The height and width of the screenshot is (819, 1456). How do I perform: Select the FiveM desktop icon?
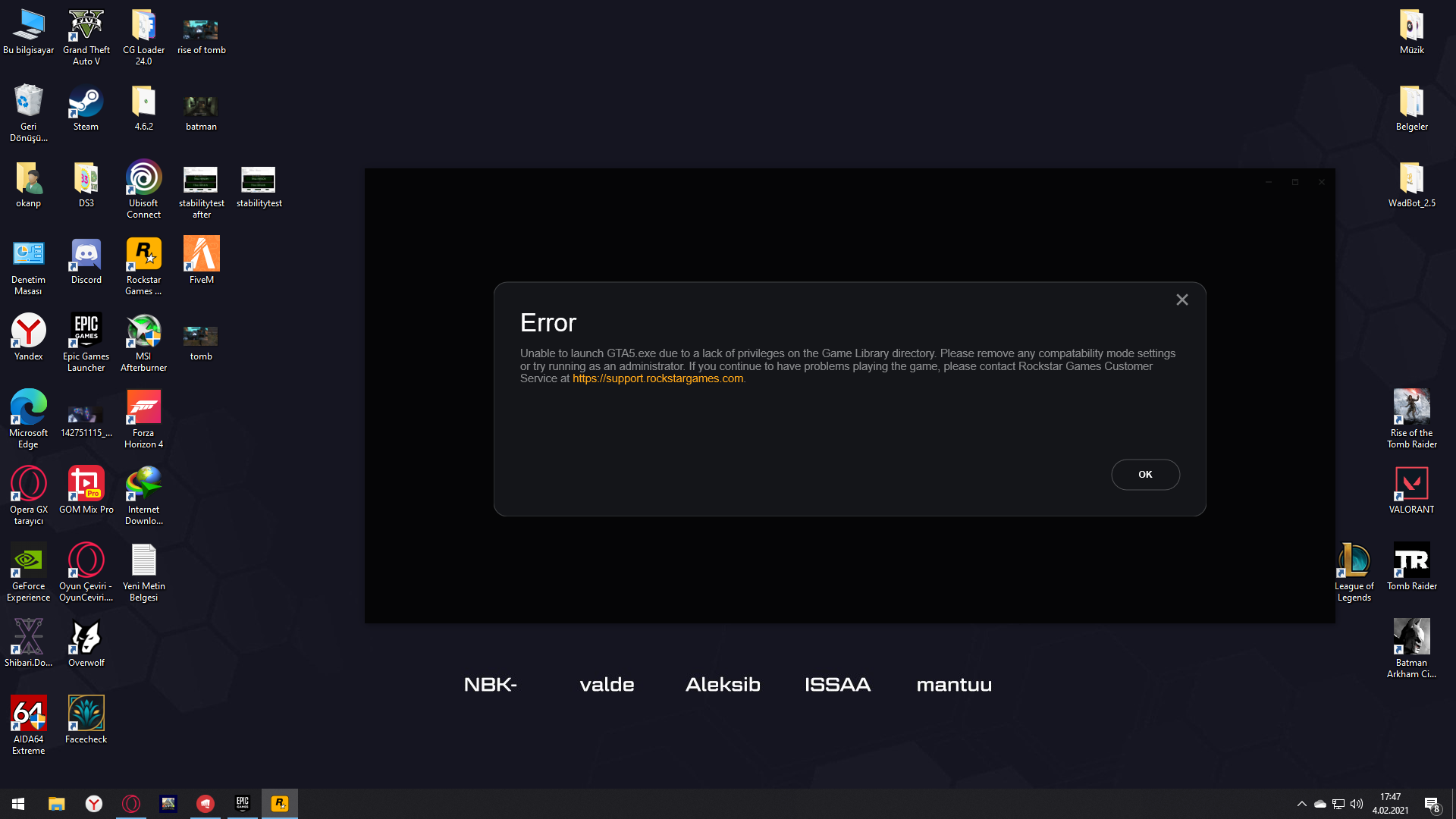(x=201, y=255)
